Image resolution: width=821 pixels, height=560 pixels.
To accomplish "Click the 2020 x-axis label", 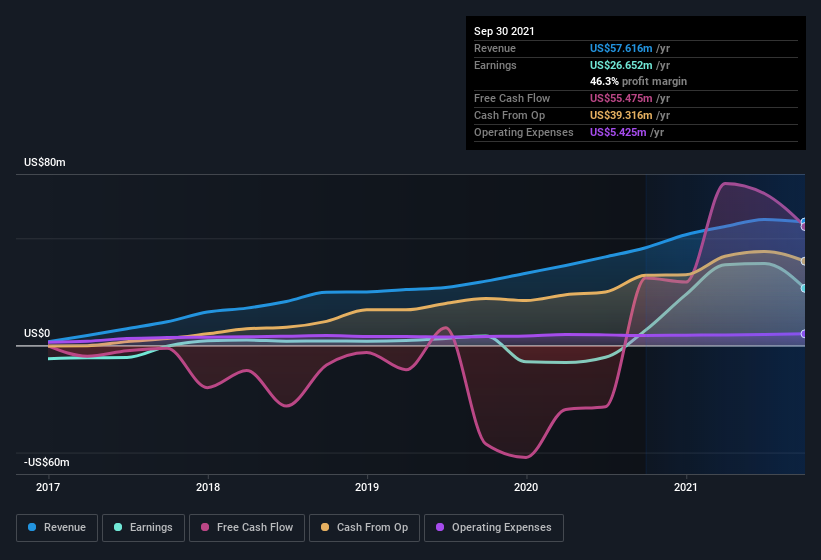I will click(526, 487).
